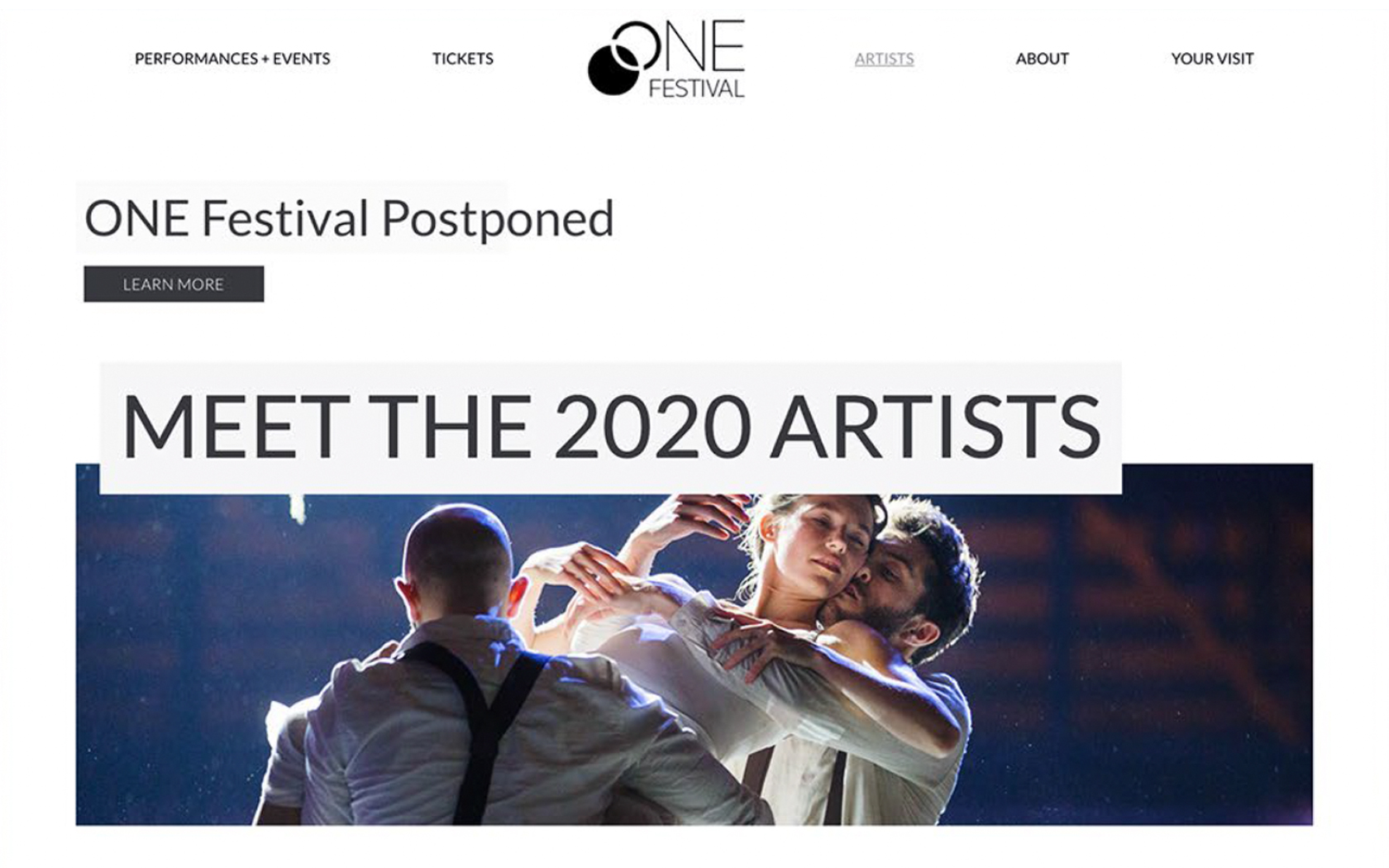
Task: Go to the Tickets page
Action: tap(462, 59)
